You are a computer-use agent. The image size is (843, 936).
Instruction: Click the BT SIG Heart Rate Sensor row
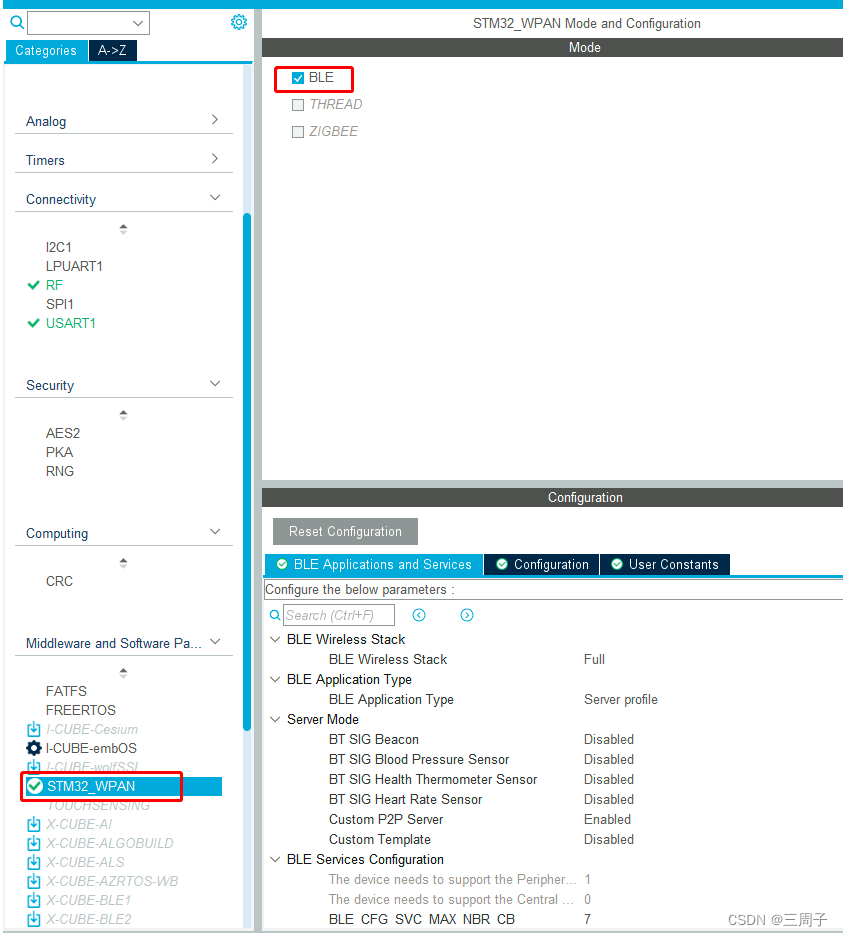[555, 799]
